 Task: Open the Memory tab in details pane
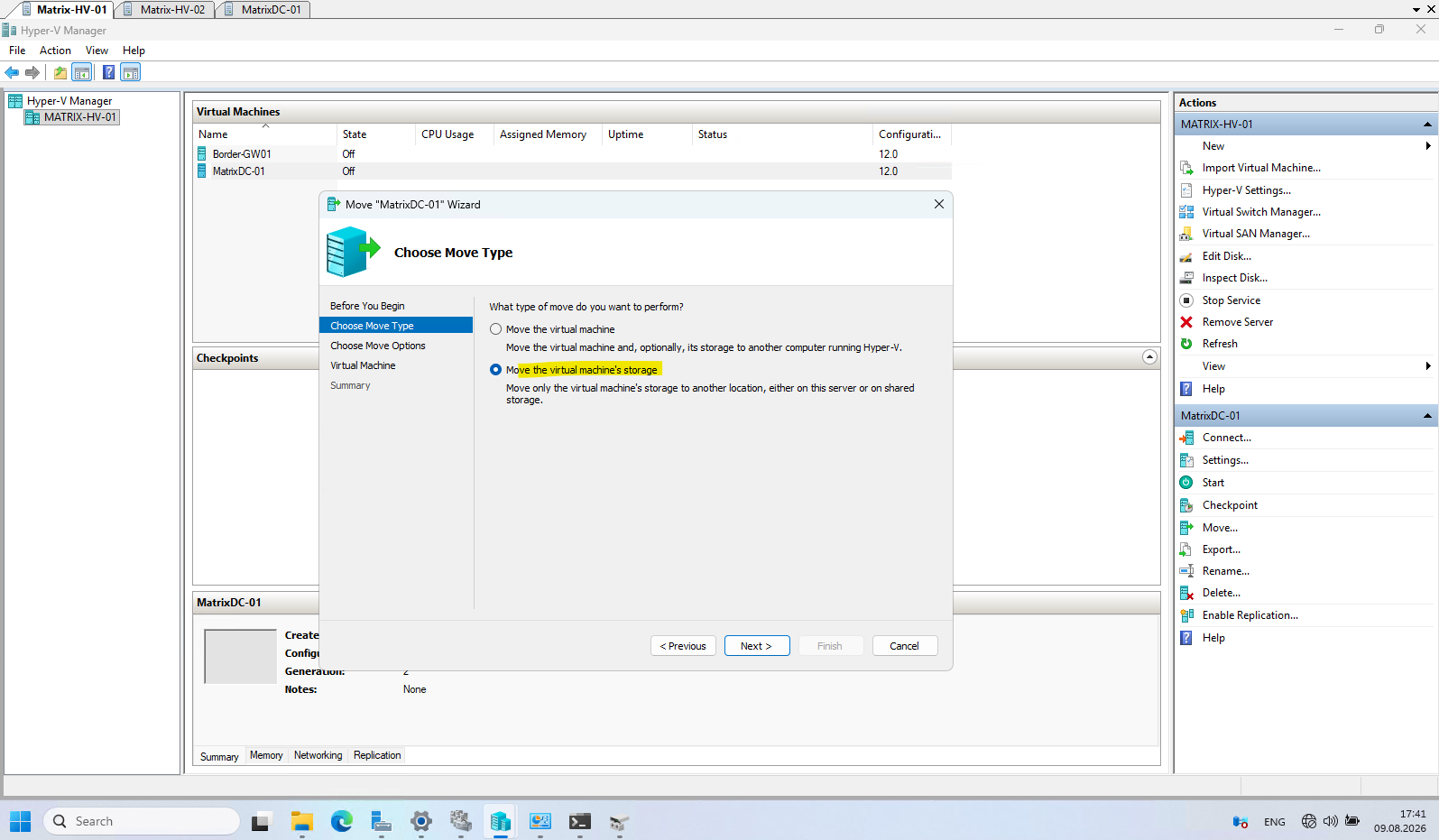[266, 755]
